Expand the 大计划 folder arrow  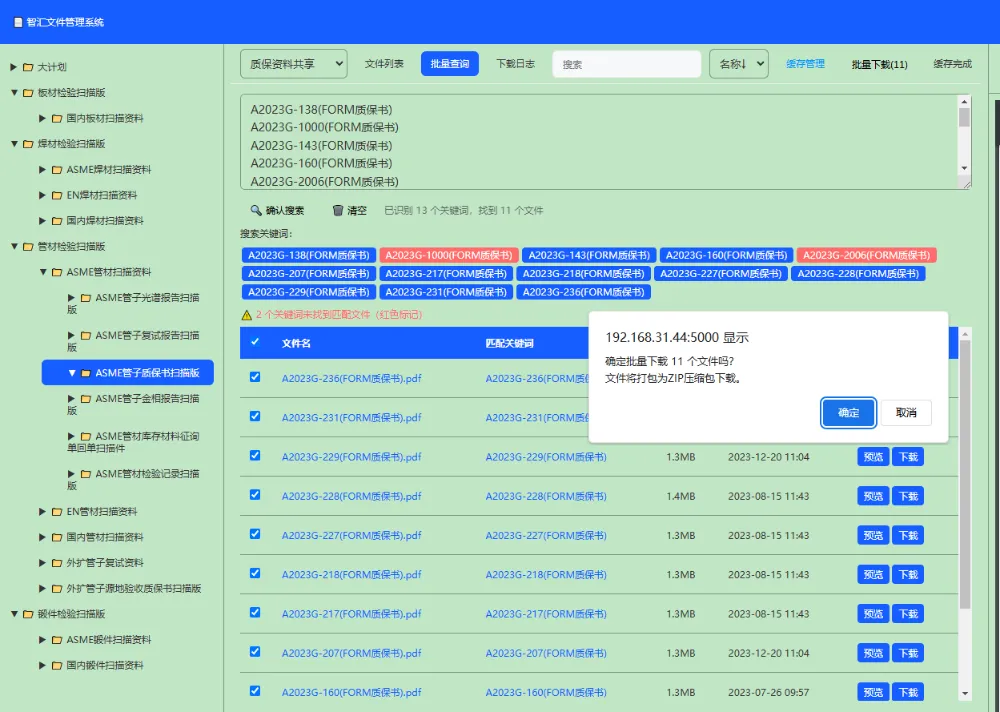click(13, 67)
